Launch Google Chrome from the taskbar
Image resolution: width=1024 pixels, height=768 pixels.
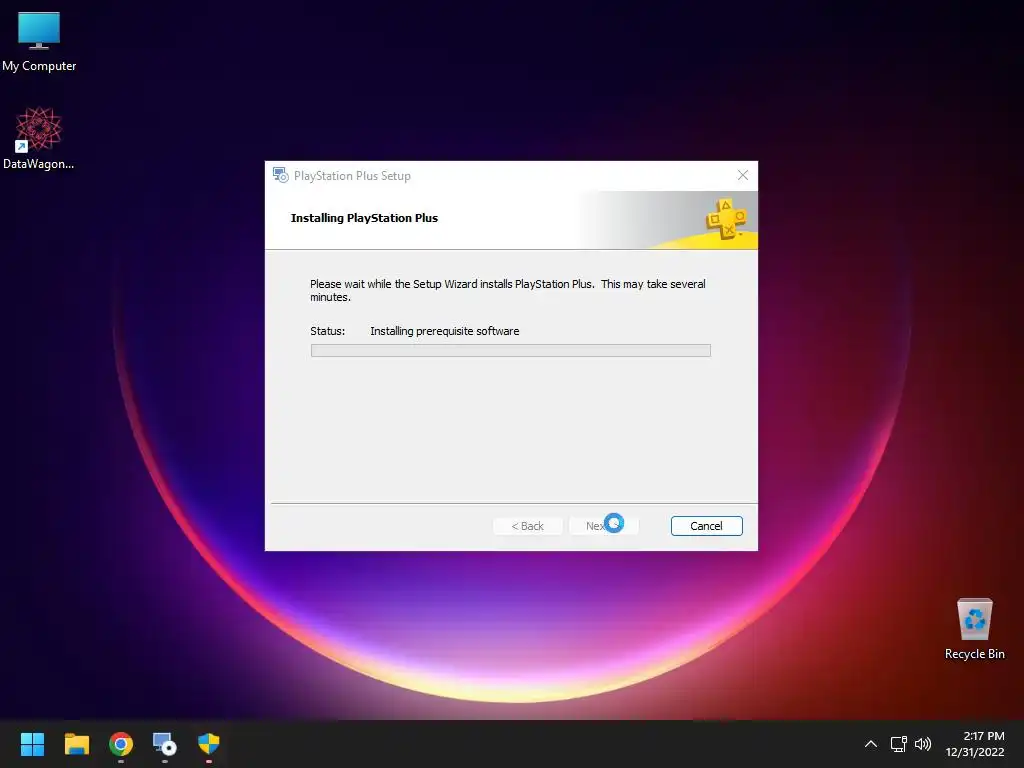[x=121, y=744]
